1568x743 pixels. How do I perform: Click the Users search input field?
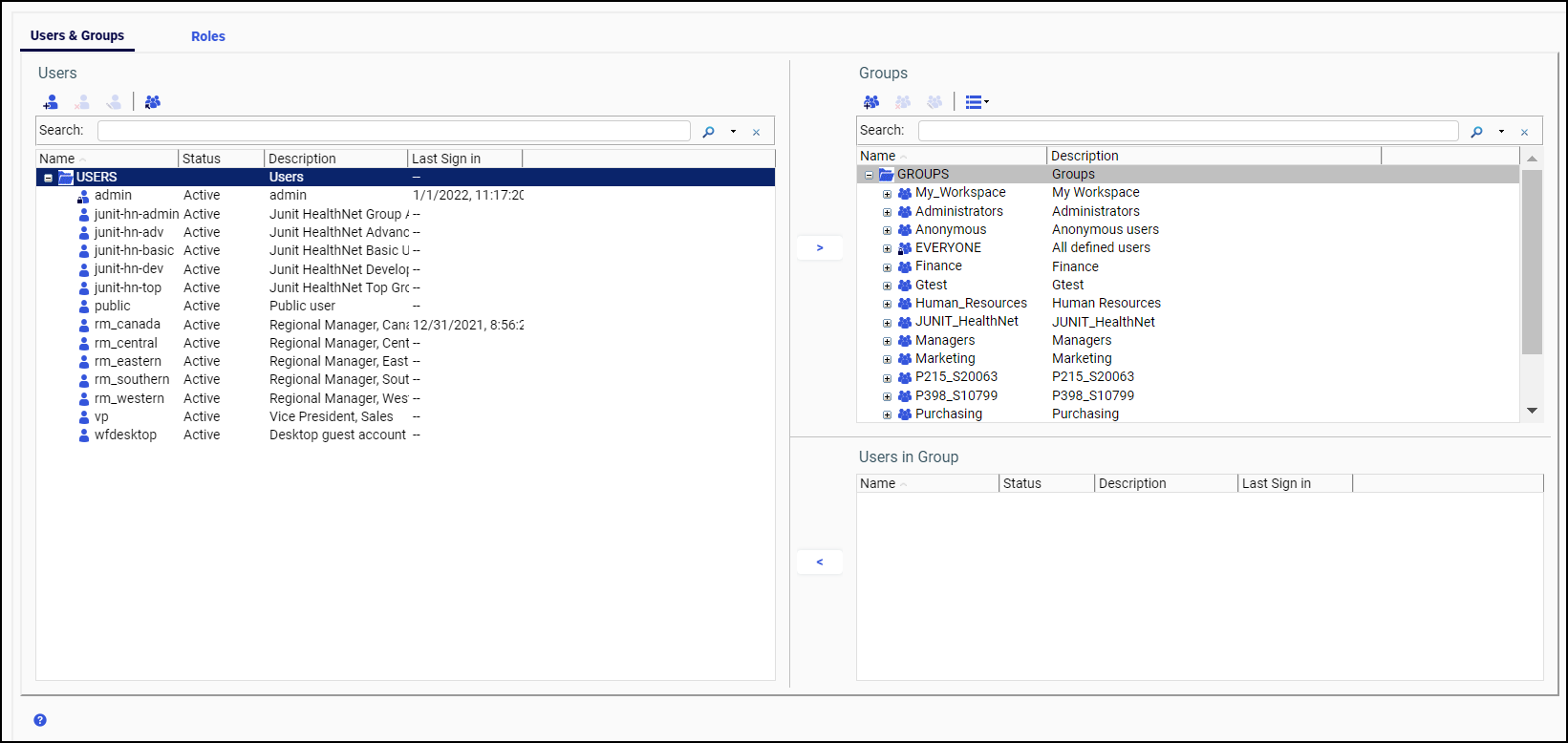pos(394,131)
